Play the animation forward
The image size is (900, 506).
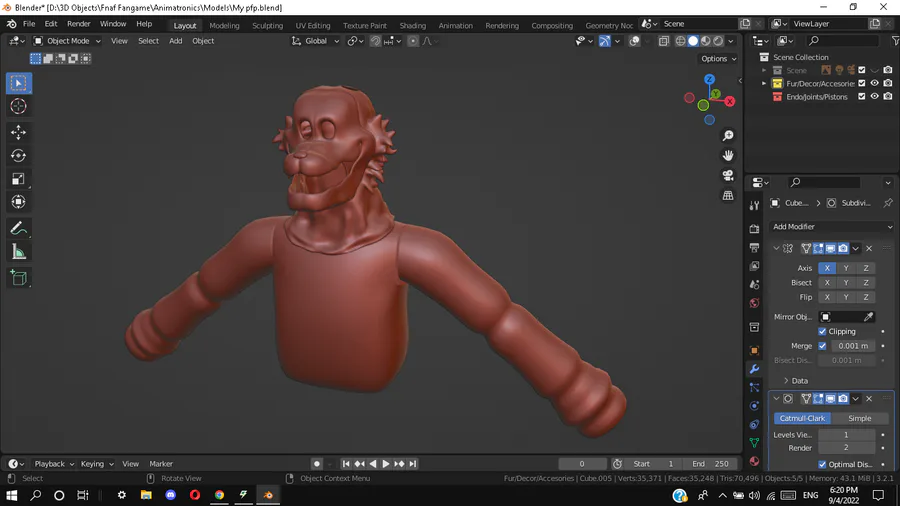(386, 464)
